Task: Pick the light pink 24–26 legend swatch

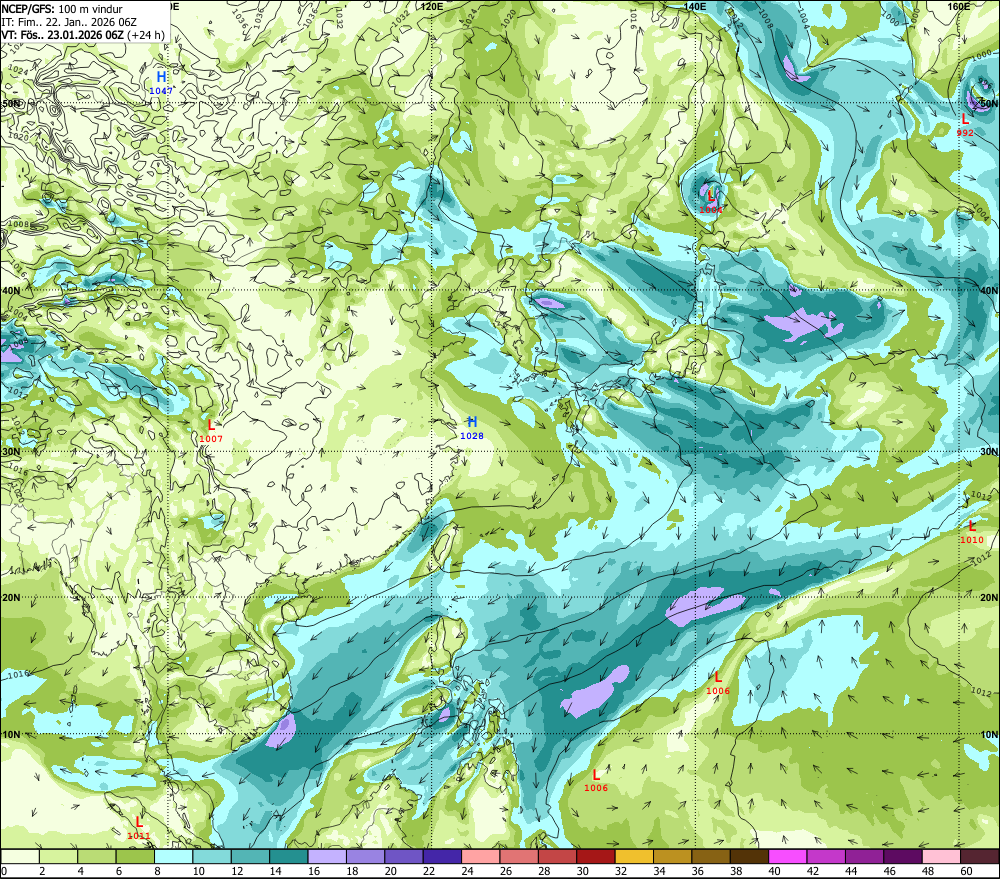Action: [x=481, y=856]
